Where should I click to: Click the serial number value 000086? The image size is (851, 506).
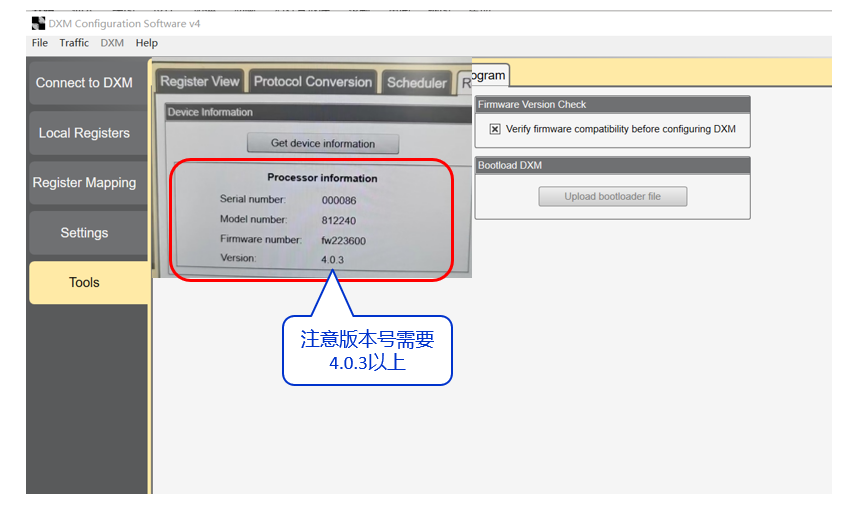[x=338, y=200]
